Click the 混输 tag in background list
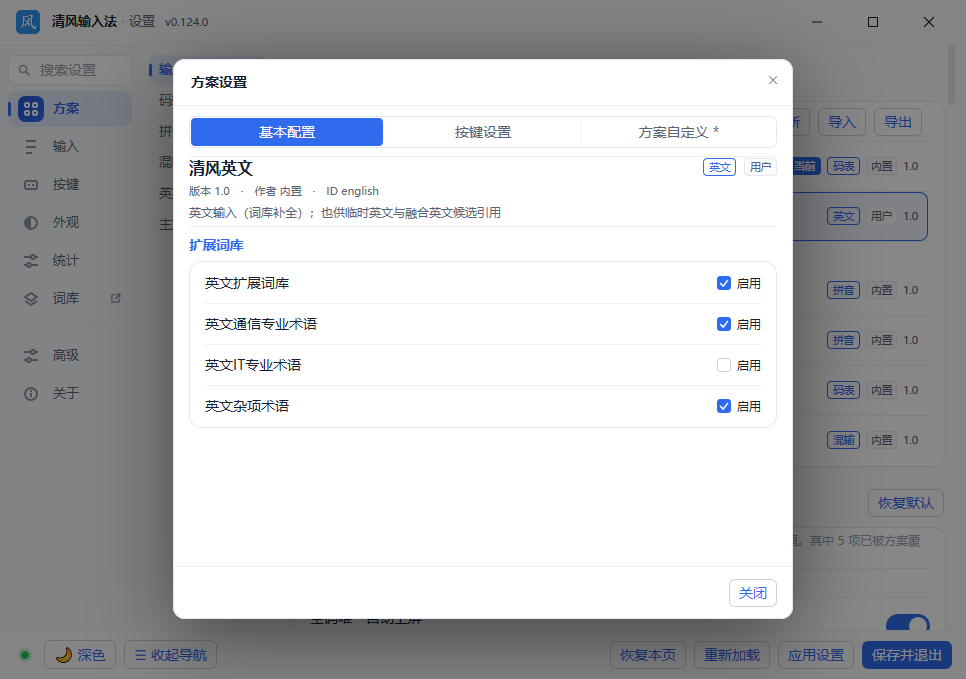This screenshot has width=966, height=679. pyautogui.click(x=843, y=440)
